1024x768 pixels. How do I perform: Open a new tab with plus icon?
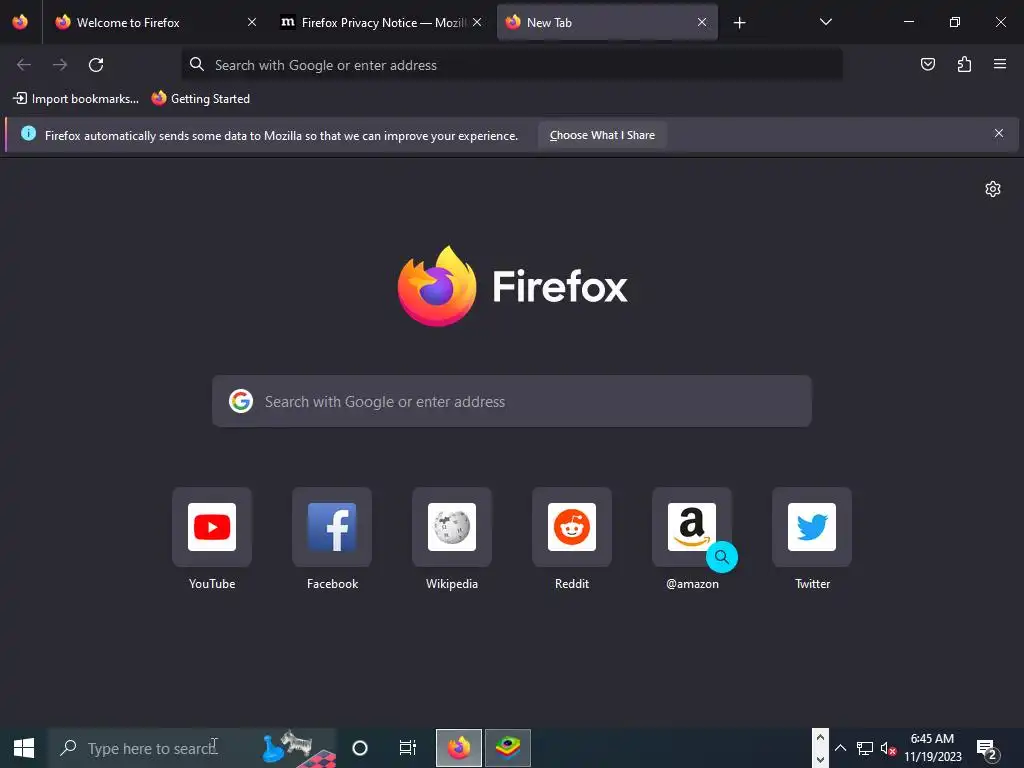coord(739,23)
